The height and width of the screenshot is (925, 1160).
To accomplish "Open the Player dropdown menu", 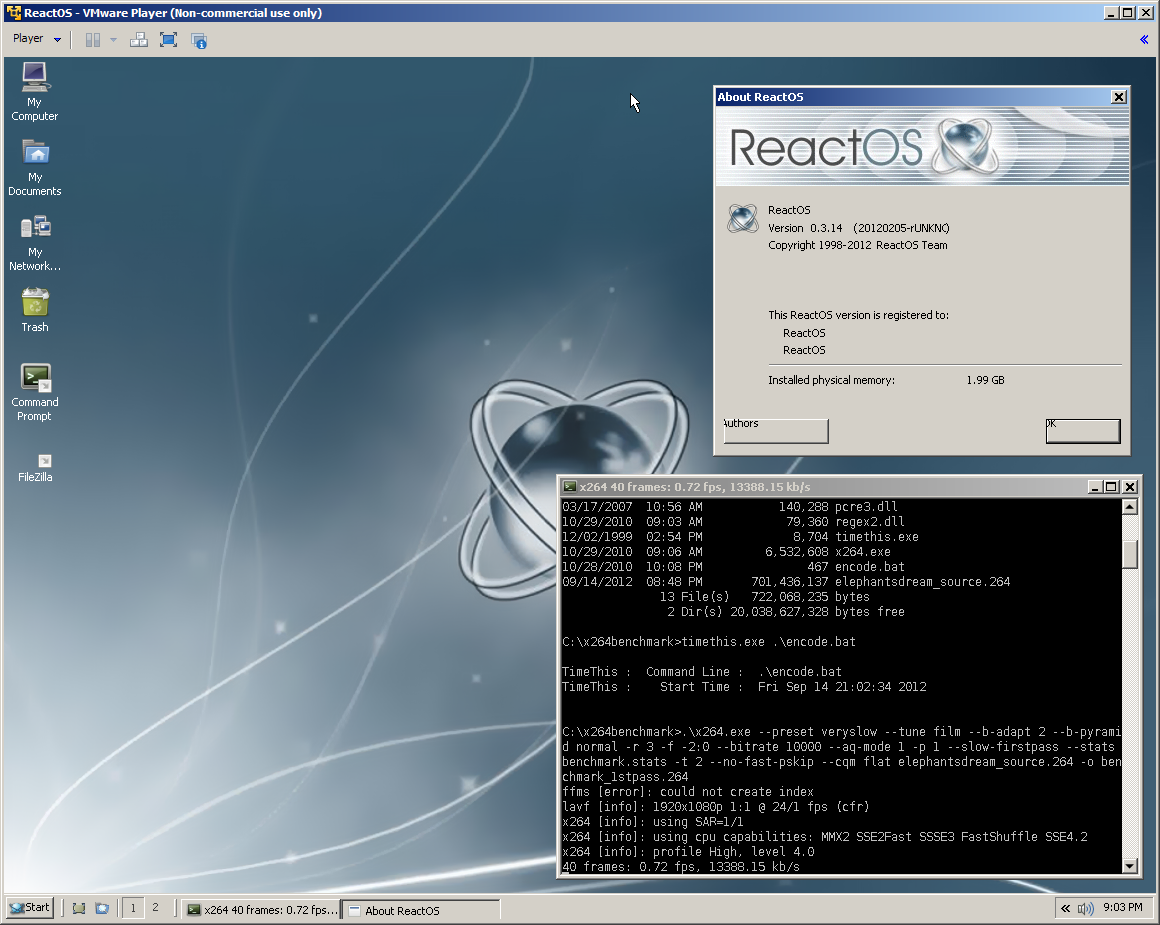I will [37, 39].
